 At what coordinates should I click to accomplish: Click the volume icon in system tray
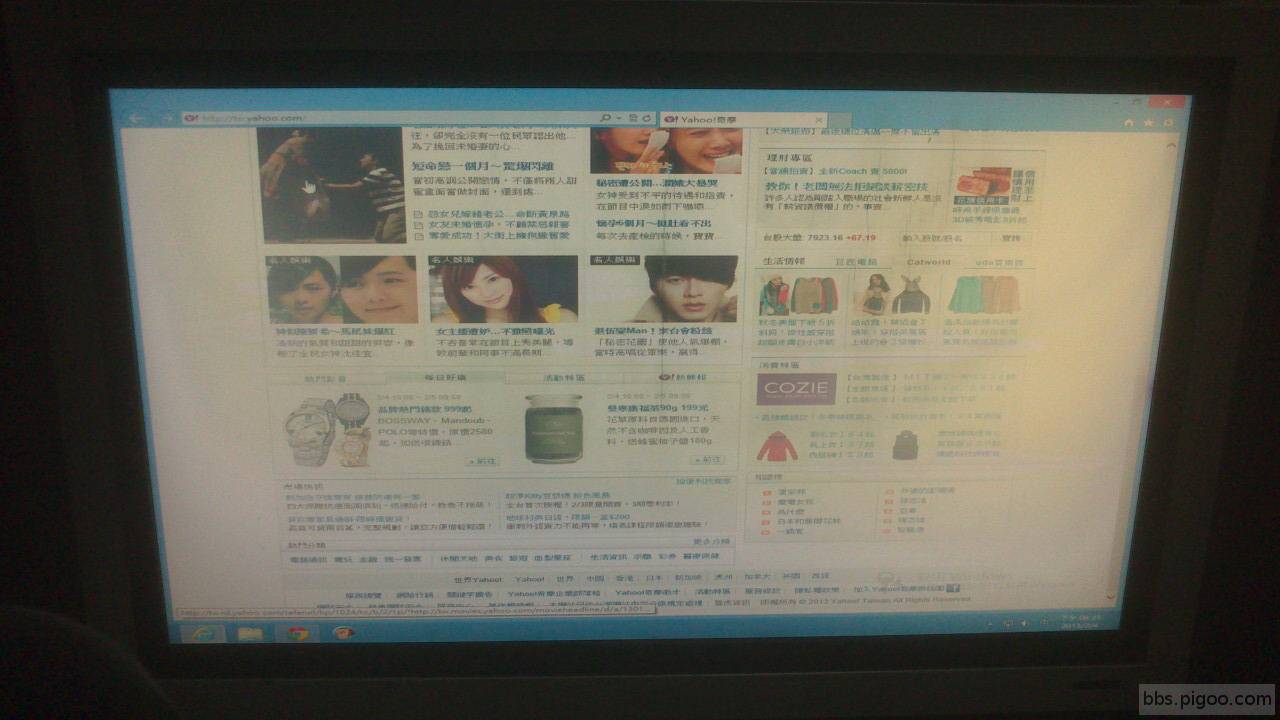point(1024,622)
